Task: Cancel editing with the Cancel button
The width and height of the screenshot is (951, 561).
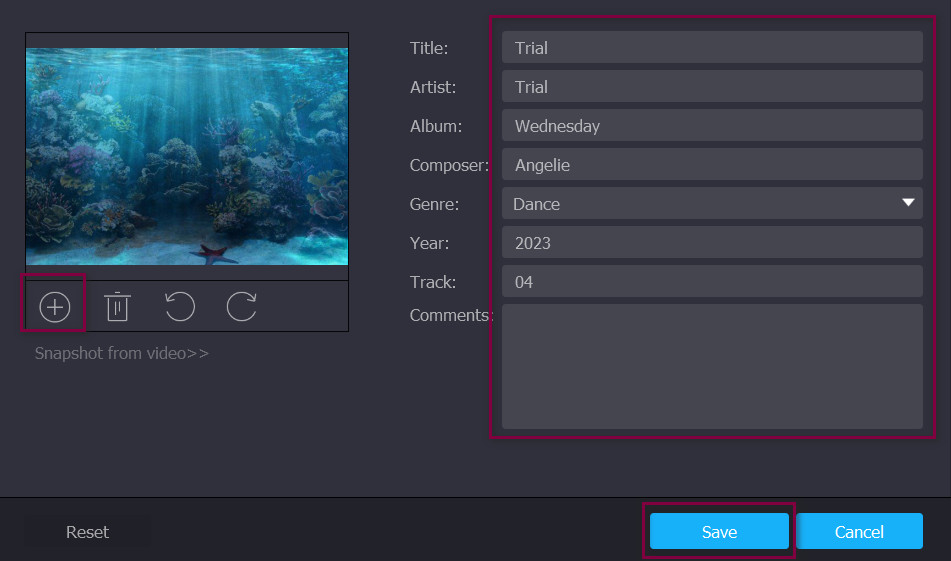Action: (x=859, y=532)
